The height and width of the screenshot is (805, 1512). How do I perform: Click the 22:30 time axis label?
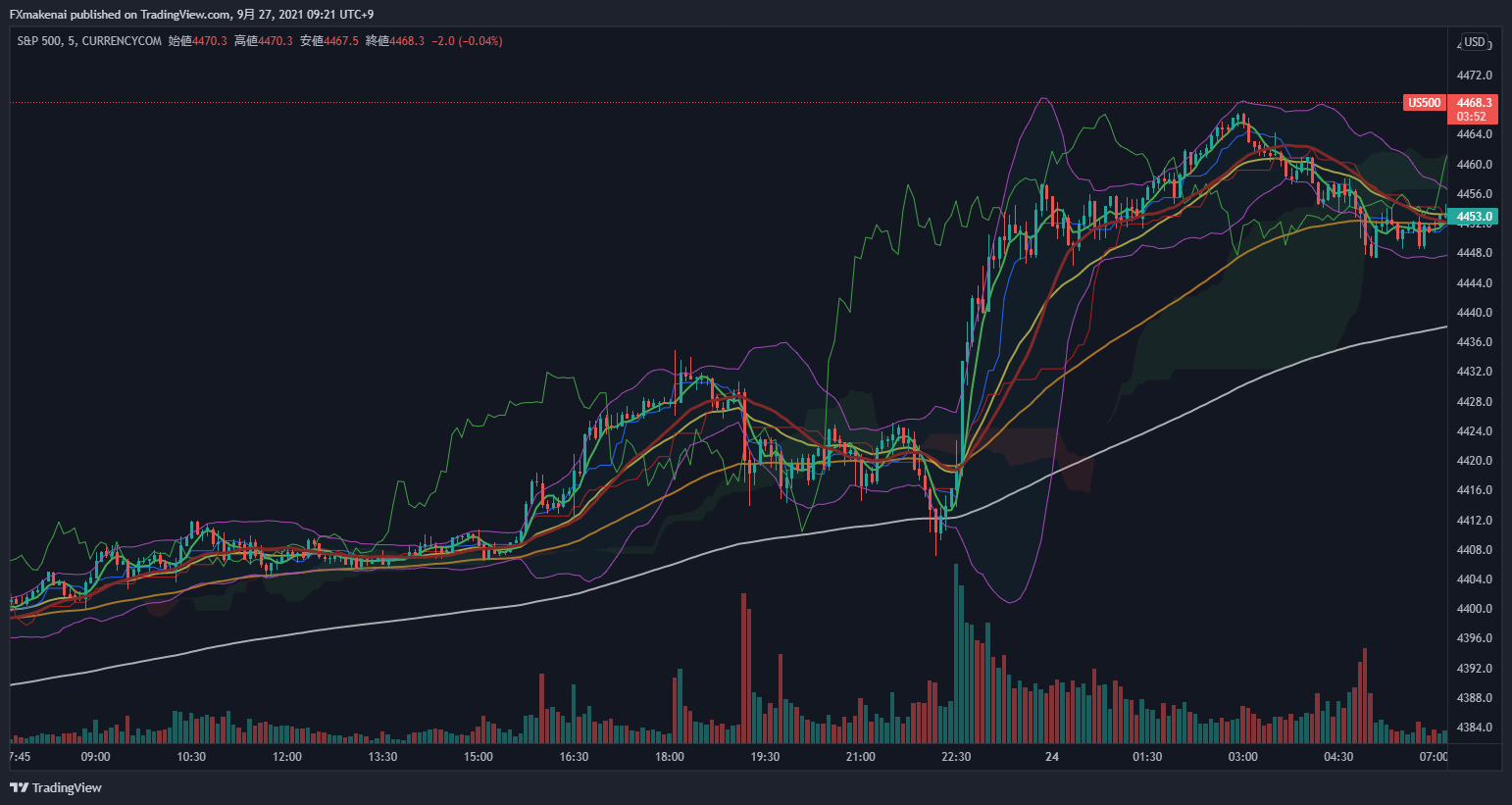click(956, 757)
